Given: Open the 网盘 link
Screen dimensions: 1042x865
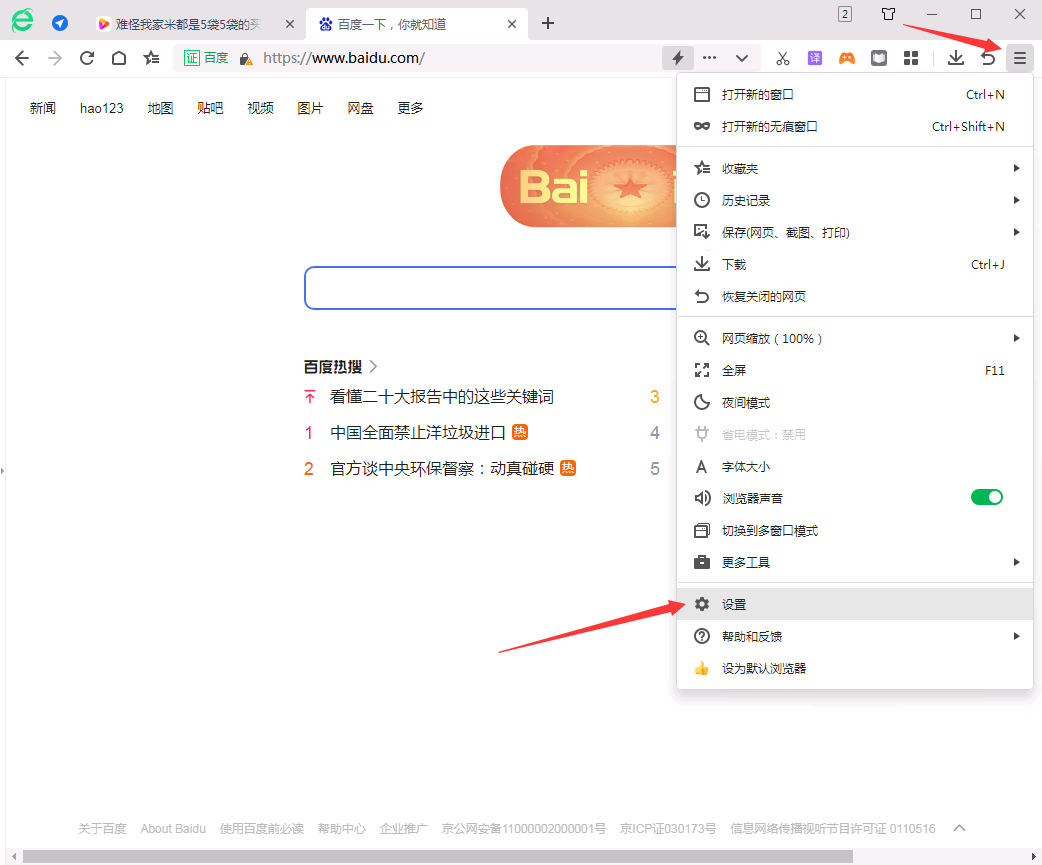Looking at the screenshot, I should coord(360,108).
